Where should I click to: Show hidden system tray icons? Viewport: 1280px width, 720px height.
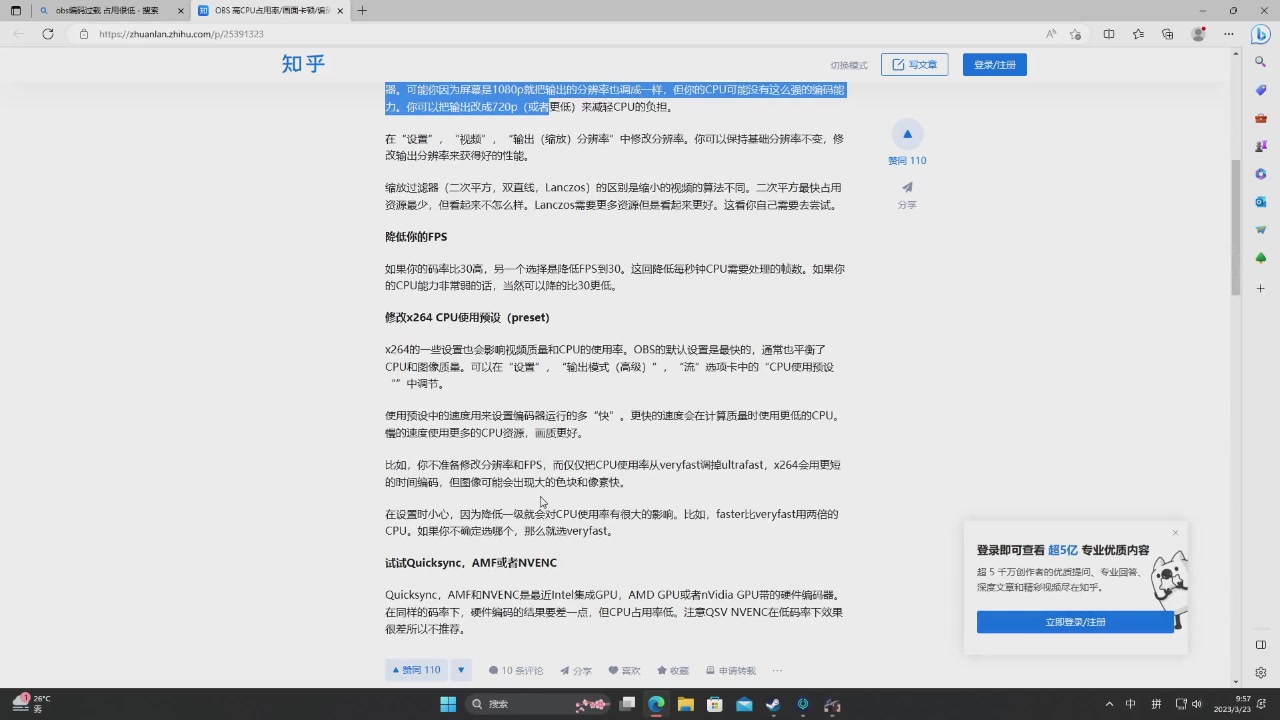pos(1109,704)
